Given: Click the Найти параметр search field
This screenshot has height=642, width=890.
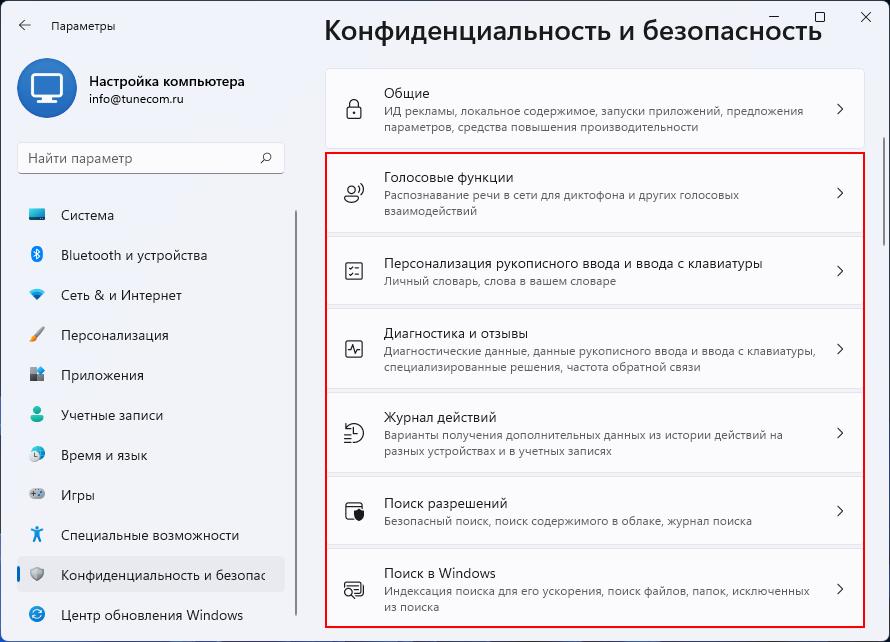Looking at the screenshot, I should coord(151,158).
